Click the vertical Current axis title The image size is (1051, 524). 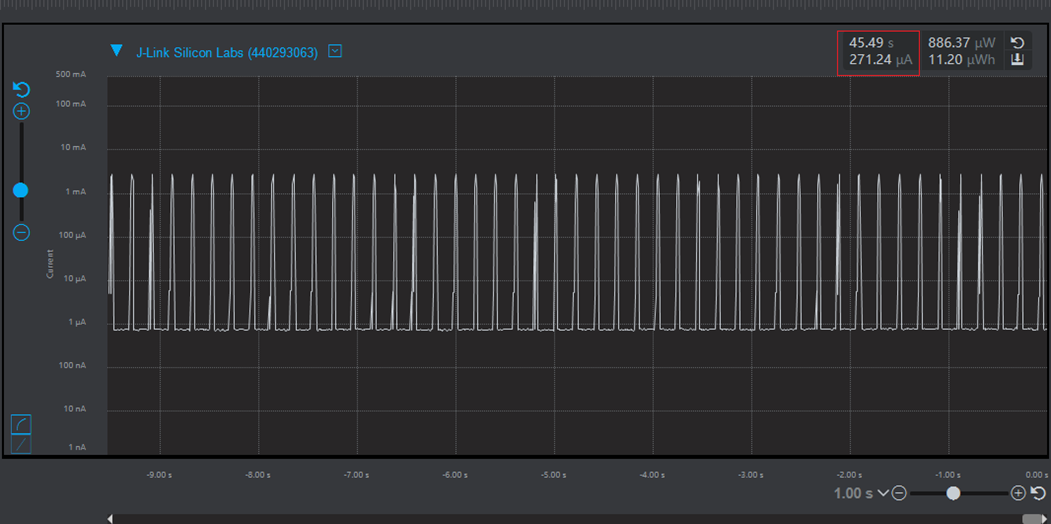50,264
